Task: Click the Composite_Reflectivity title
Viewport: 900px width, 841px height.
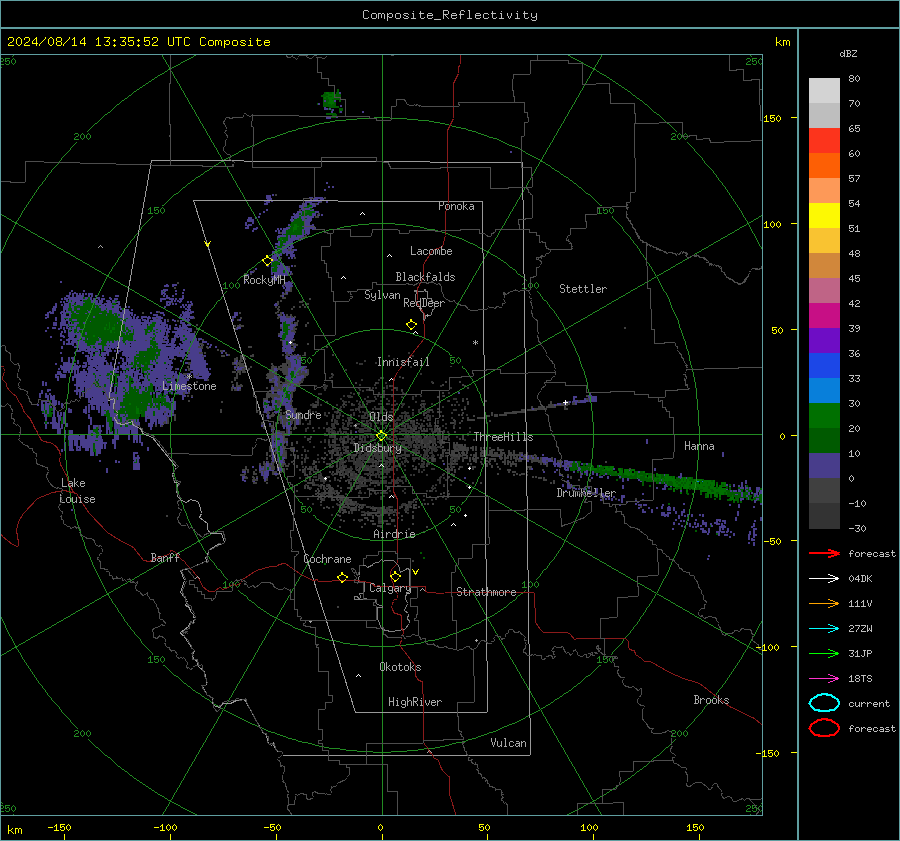Action: pos(450,15)
